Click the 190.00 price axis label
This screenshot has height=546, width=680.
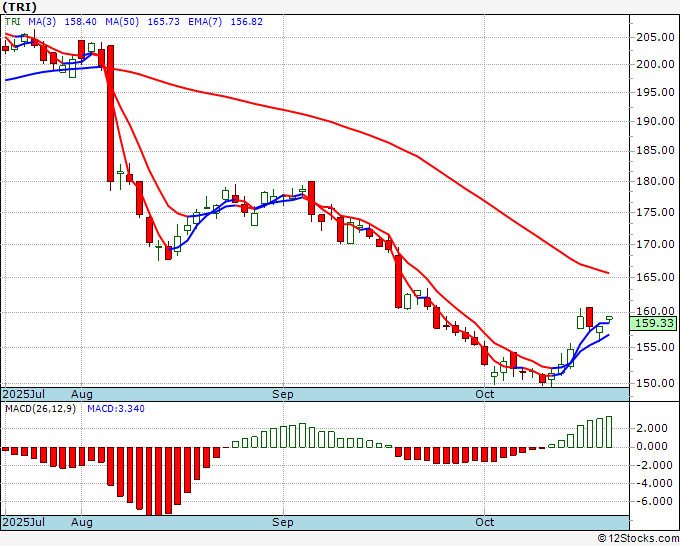coord(655,121)
